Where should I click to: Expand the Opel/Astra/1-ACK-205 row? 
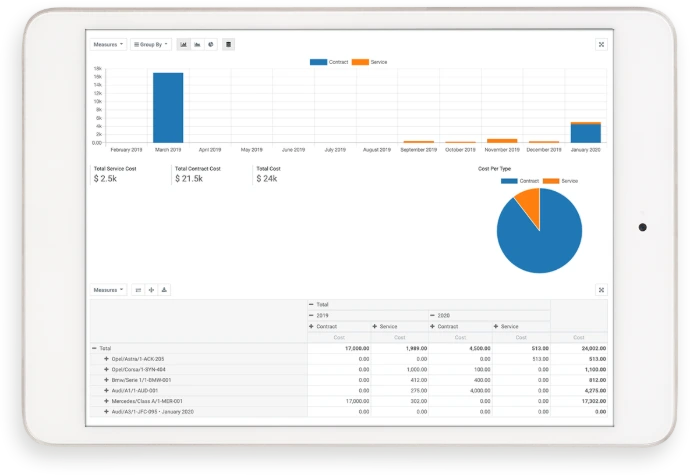106,358
